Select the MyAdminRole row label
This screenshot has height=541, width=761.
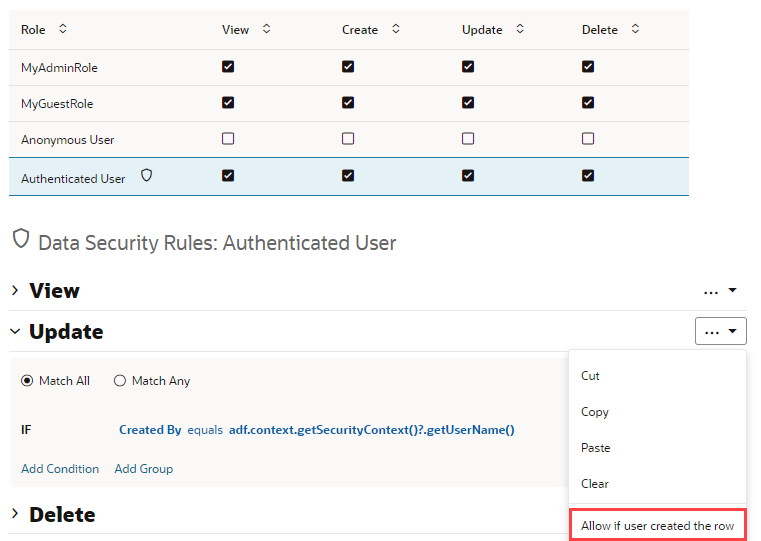pos(59,67)
